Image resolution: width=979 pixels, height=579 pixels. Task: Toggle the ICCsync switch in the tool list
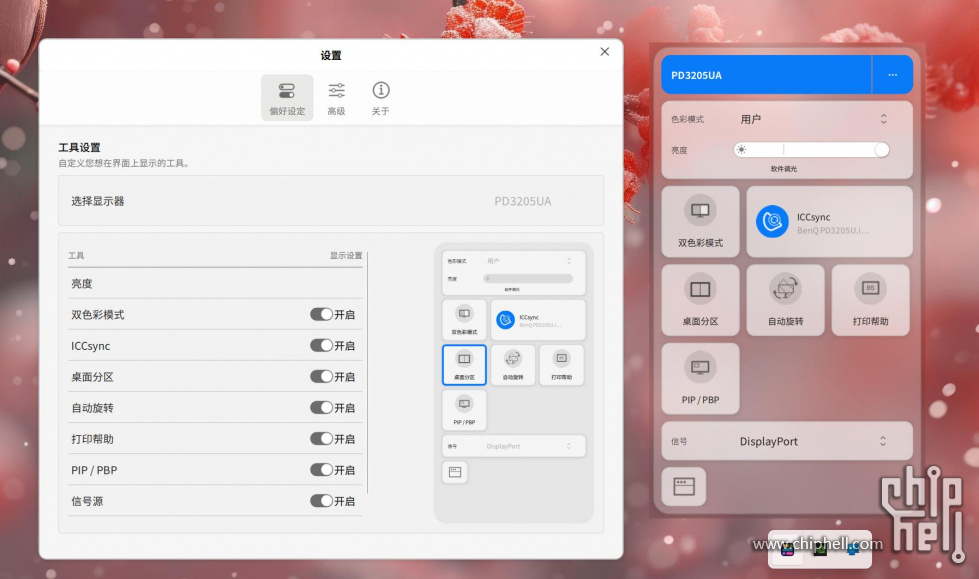[x=322, y=345]
